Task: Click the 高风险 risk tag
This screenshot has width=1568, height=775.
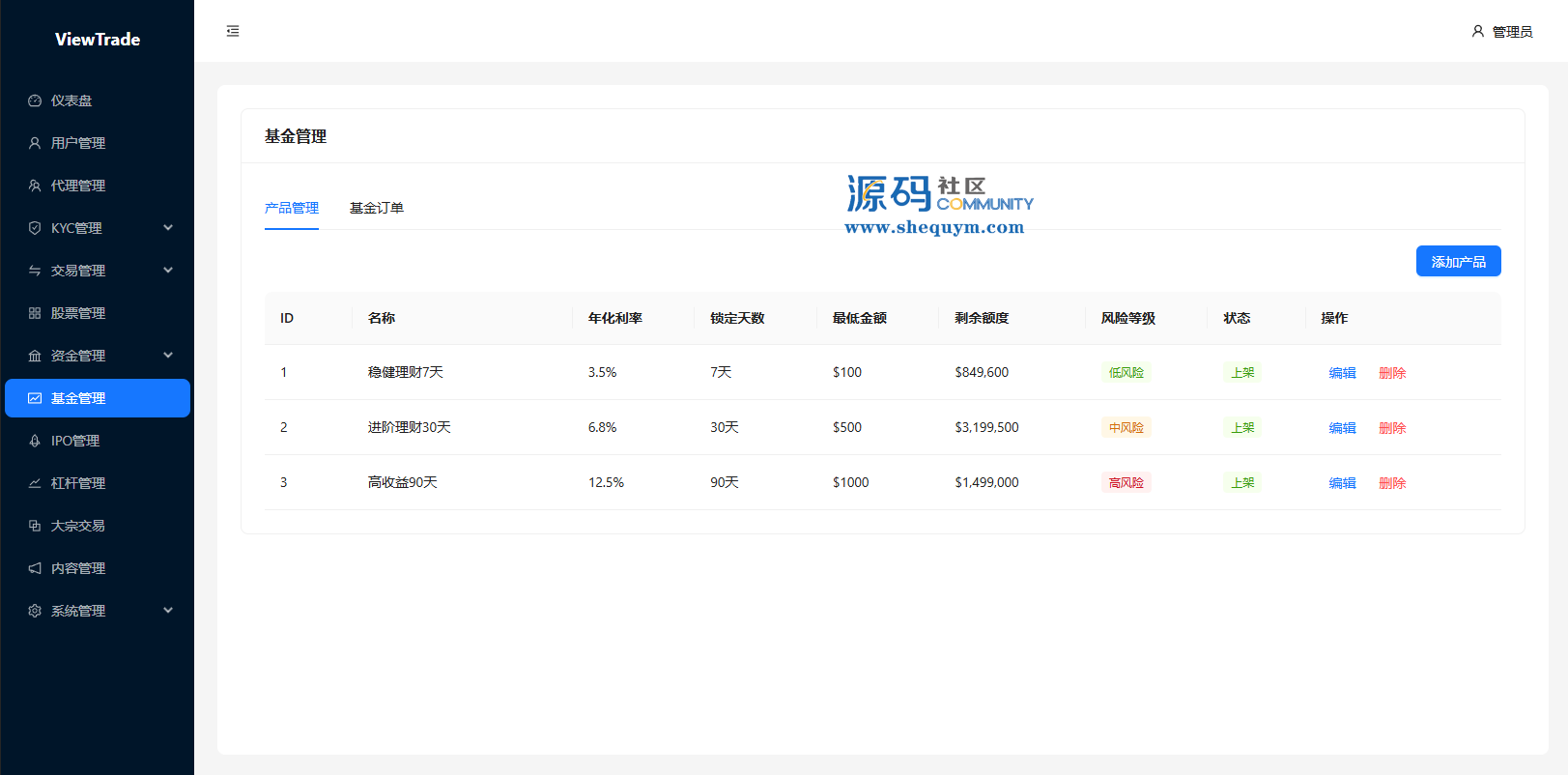Action: [1126, 483]
